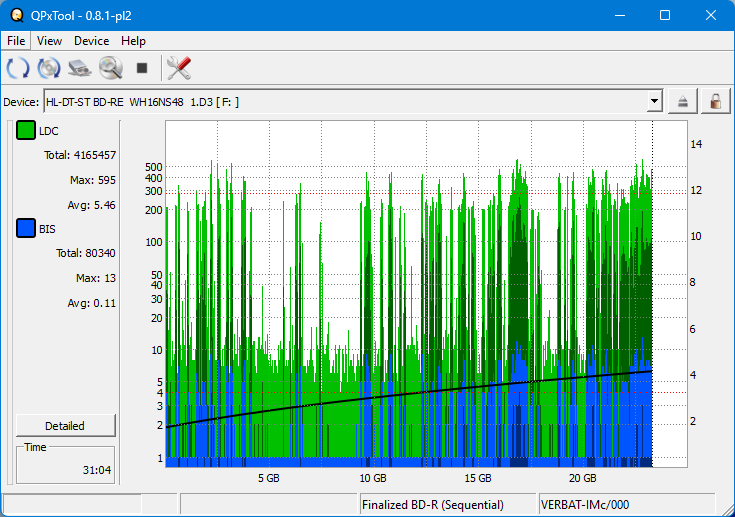This screenshot has width=735, height=517.
Task: Click the QPxTool app logo icon
Action: [x=17, y=15]
